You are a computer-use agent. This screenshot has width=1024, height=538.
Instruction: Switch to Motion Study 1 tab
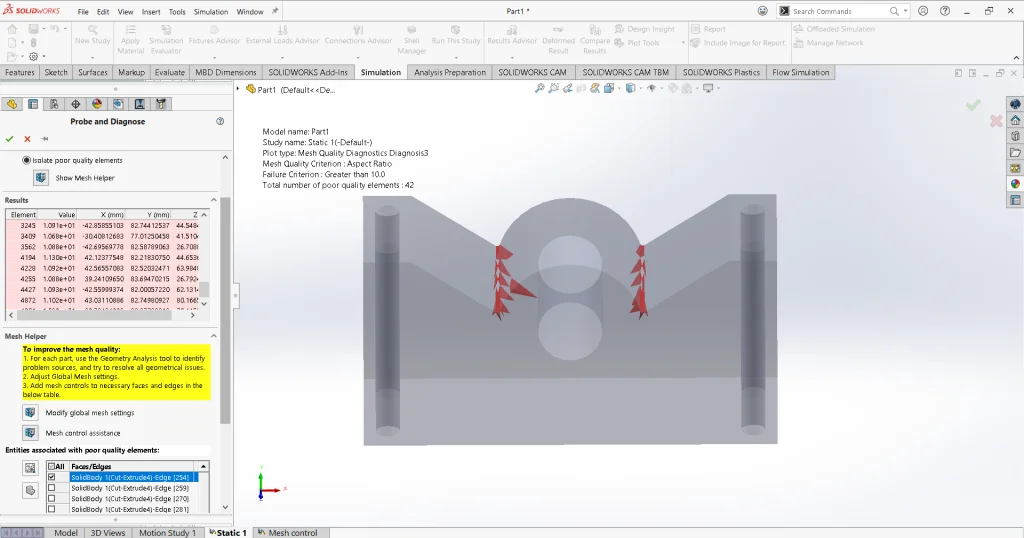[x=167, y=533]
